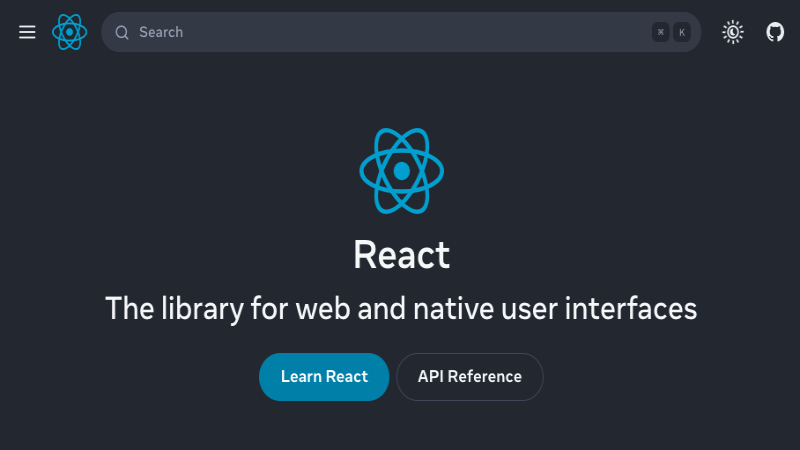This screenshot has width=800, height=450.
Task: Toggle the light/dark theme sun icon
Action: [733, 32]
